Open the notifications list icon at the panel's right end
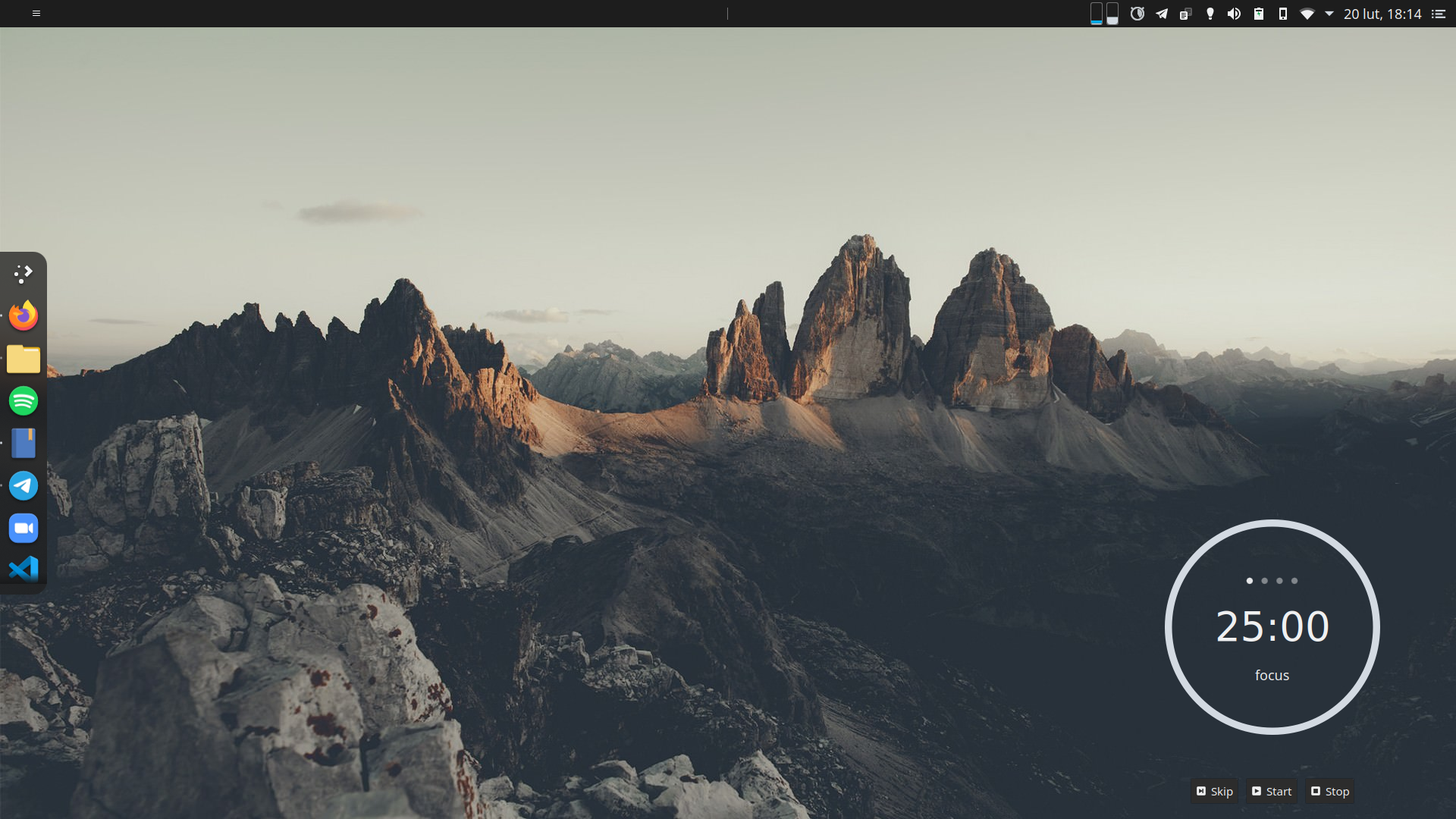This screenshot has height=819, width=1456. click(x=1439, y=14)
